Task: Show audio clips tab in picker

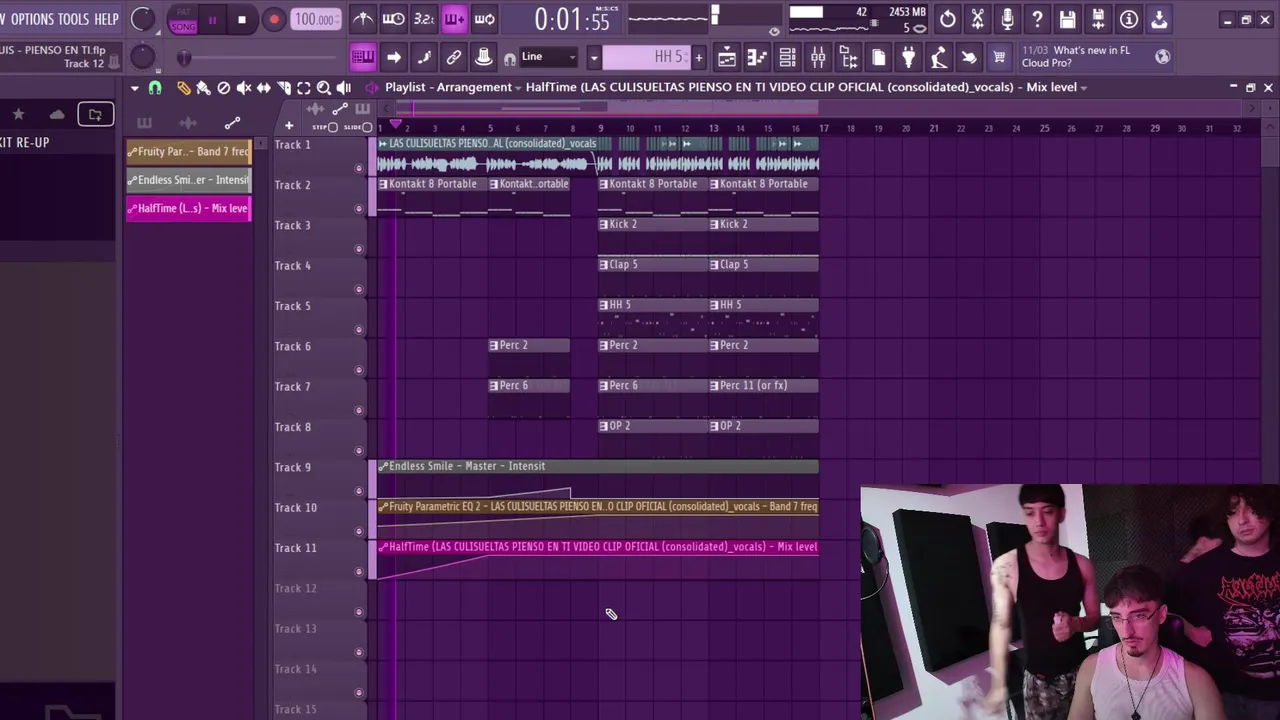Action: (x=188, y=123)
